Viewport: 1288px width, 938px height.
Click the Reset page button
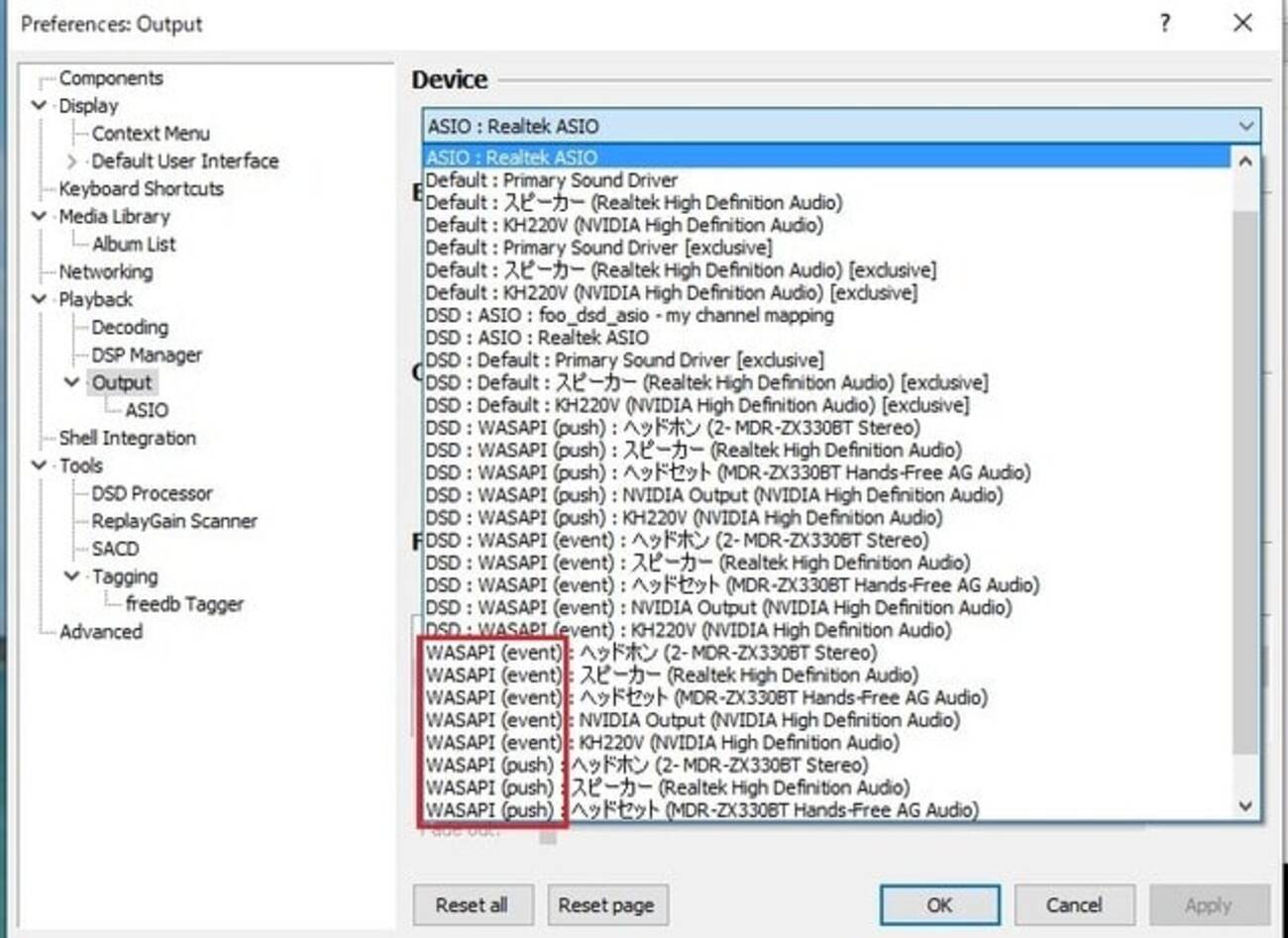coord(606,904)
